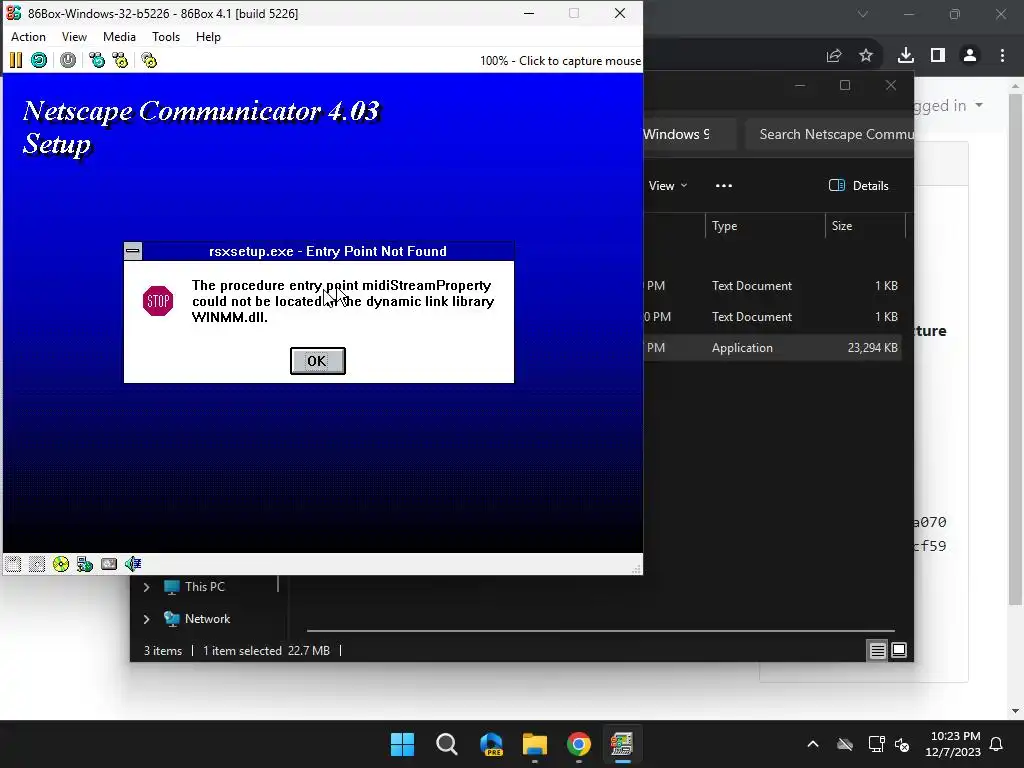Click the hard disk status icon
Image resolution: width=1024 pixels, height=768 pixels.
(109, 564)
